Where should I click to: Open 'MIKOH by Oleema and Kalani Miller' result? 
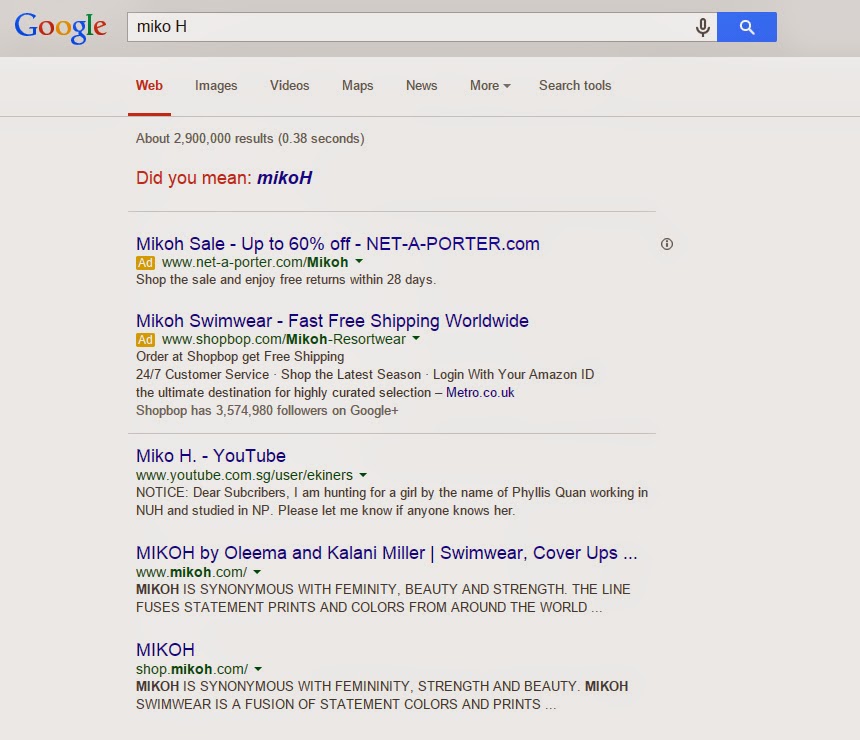(x=387, y=553)
